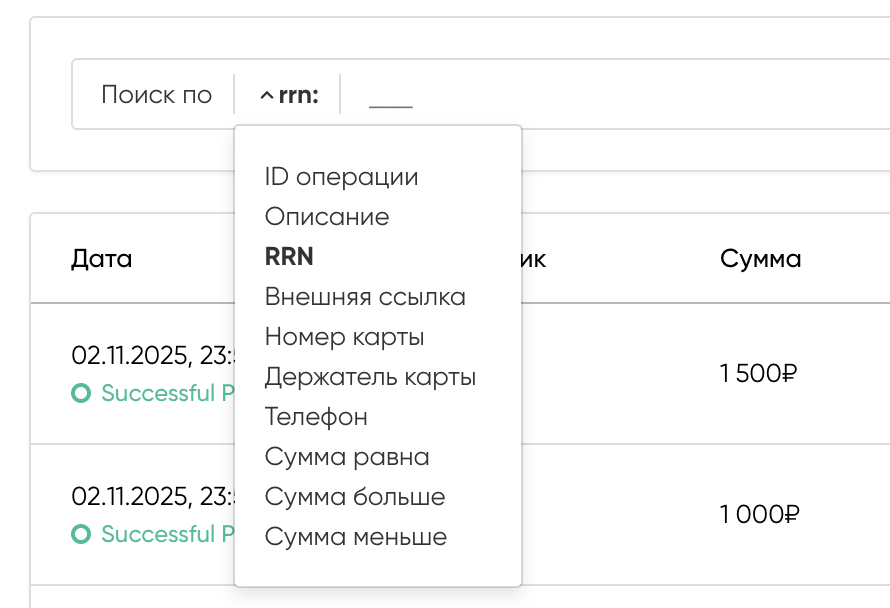Click green status circle in 1 000₽ row
Image resolution: width=890 pixels, height=608 pixels.
[81, 535]
